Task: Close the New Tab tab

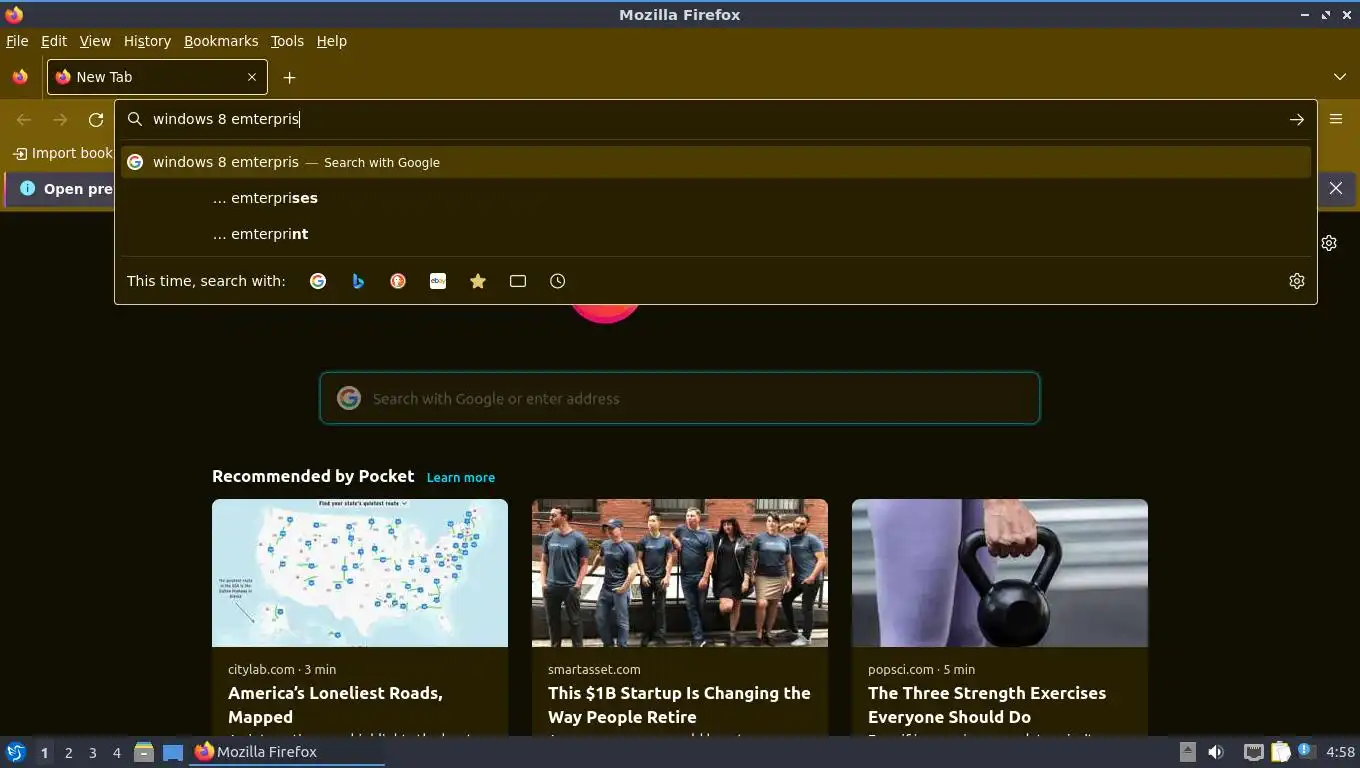Action: [x=252, y=77]
